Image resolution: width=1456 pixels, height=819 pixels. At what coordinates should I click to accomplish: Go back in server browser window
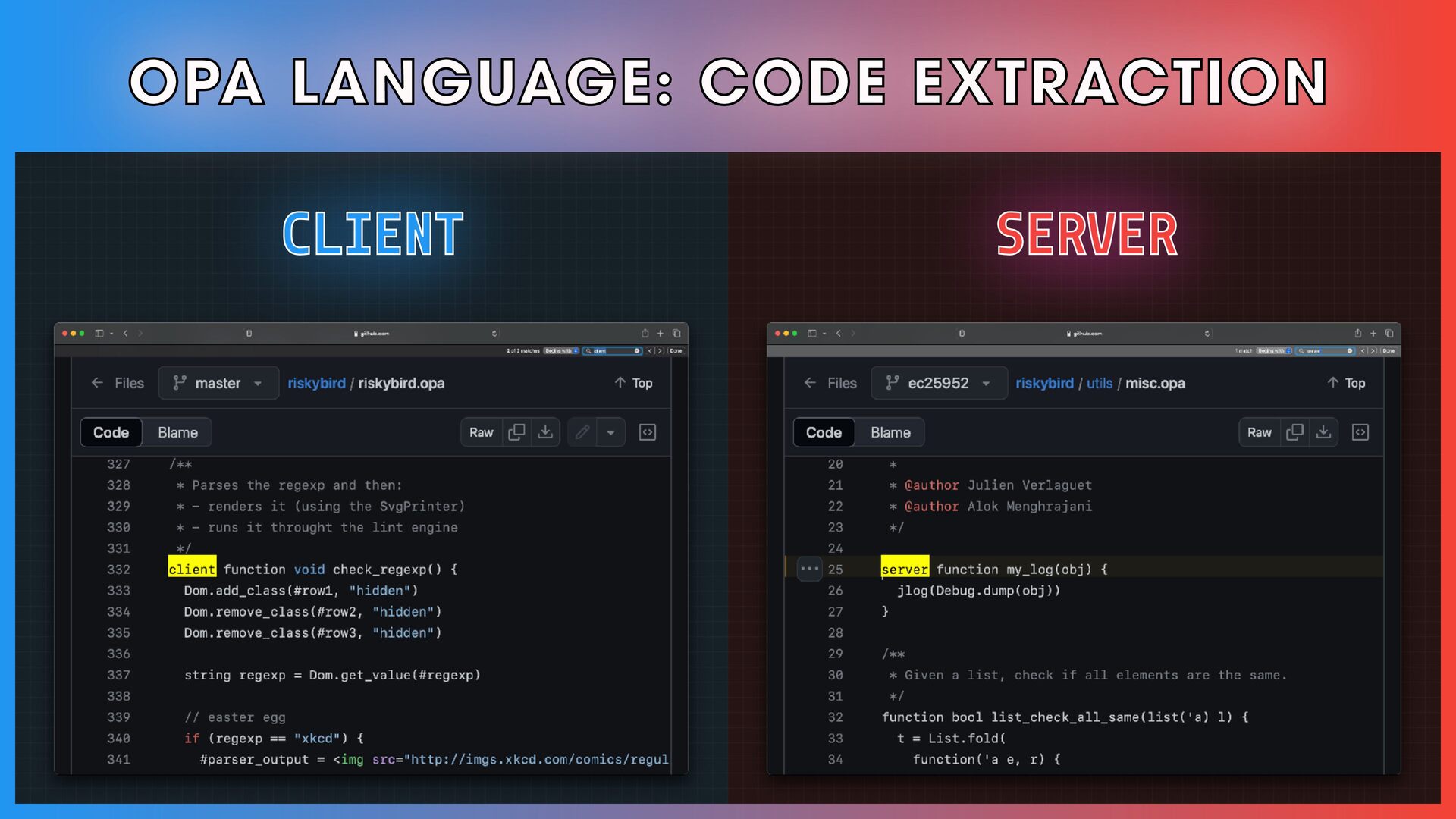839,333
